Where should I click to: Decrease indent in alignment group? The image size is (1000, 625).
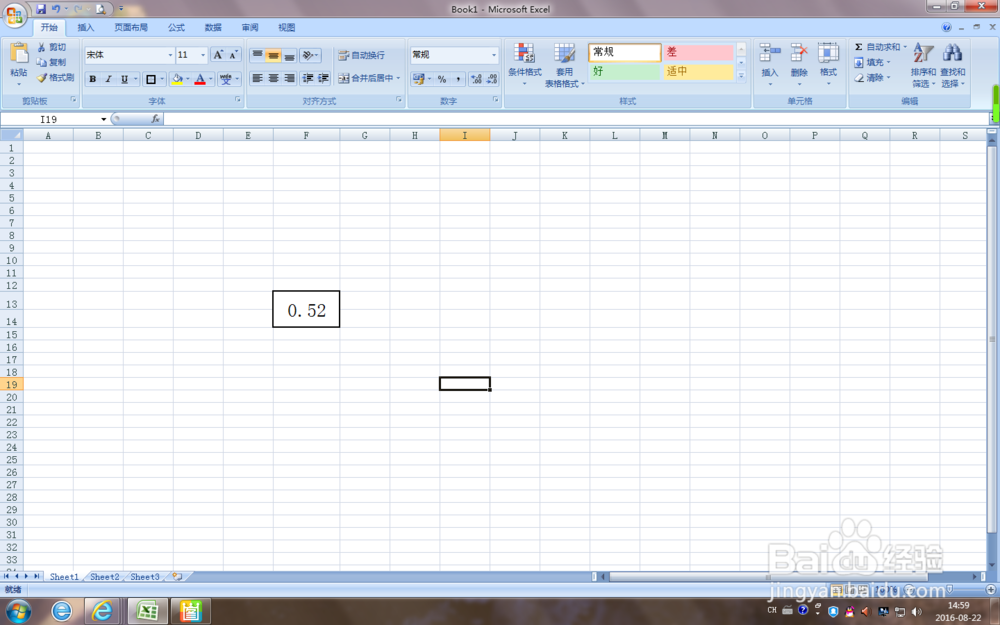pos(308,78)
